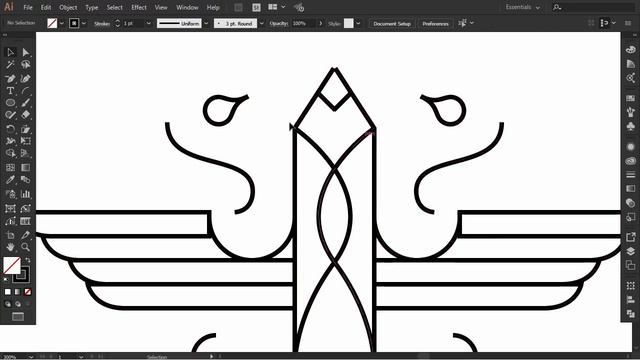This screenshot has height=360, width=640.
Task: Click the Opacity panel link
Action: coord(279,24)
